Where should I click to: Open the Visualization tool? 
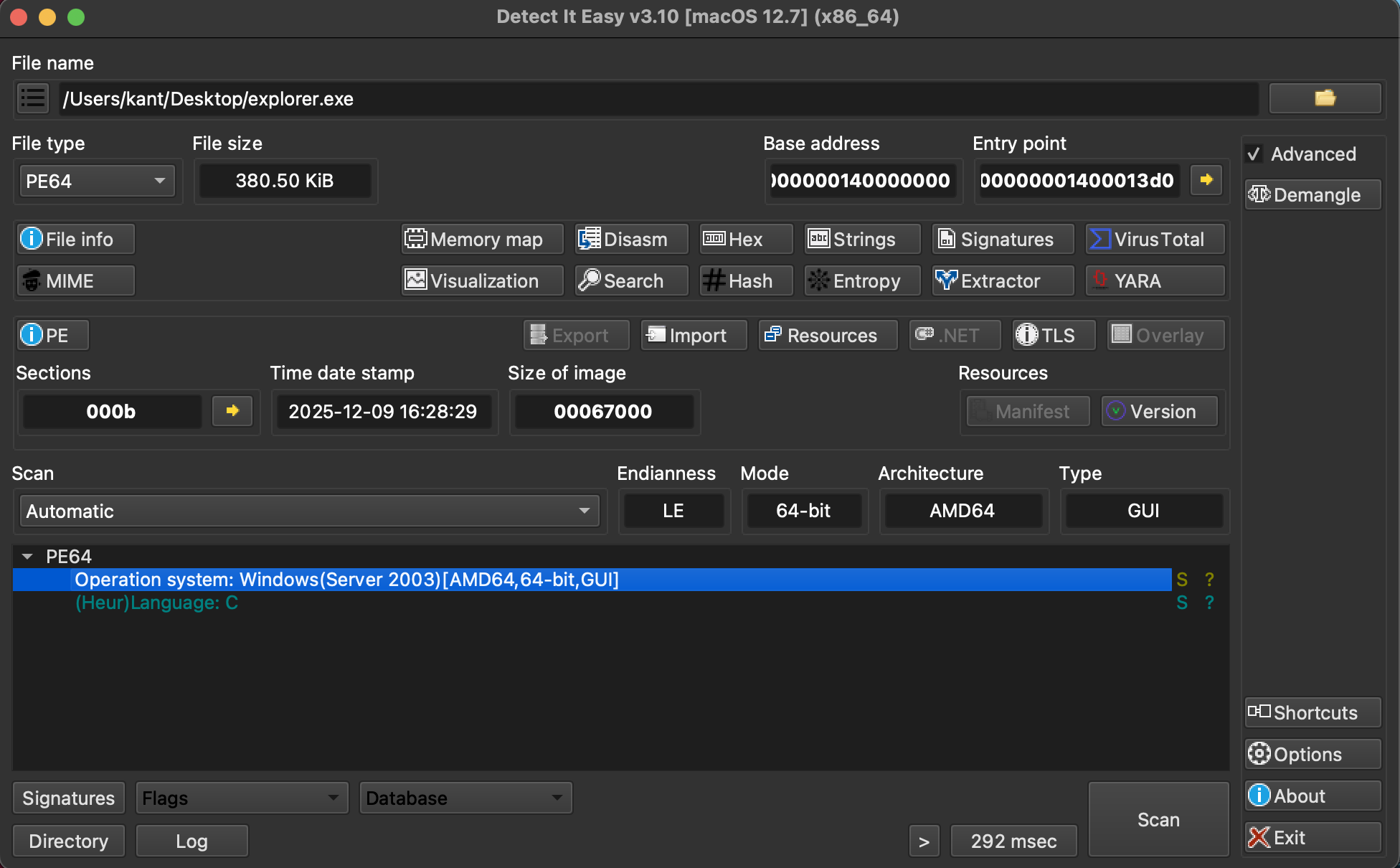[x=482, y=280]
